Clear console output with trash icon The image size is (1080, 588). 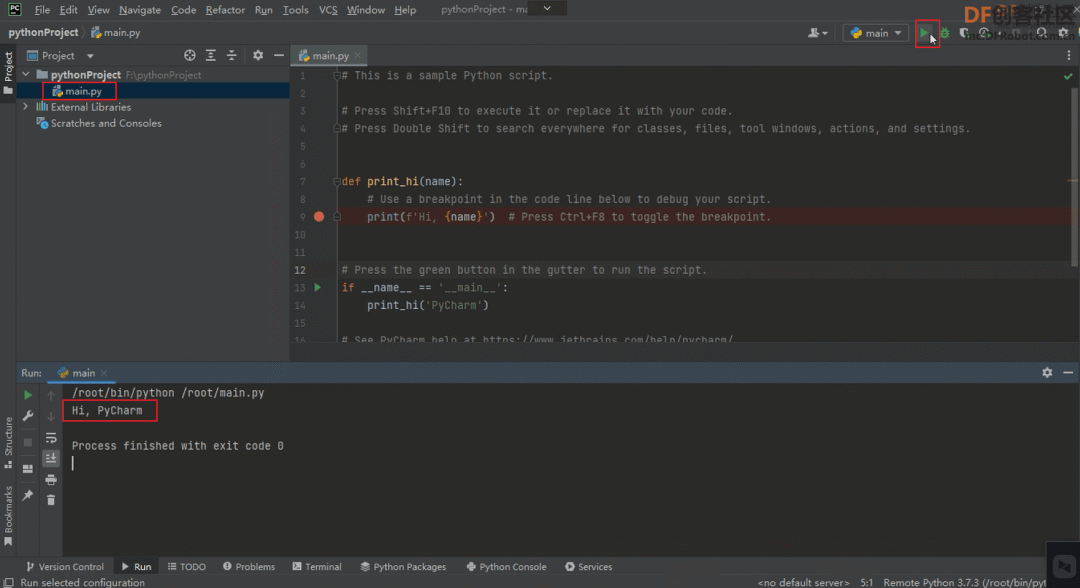tap(51, 500)
